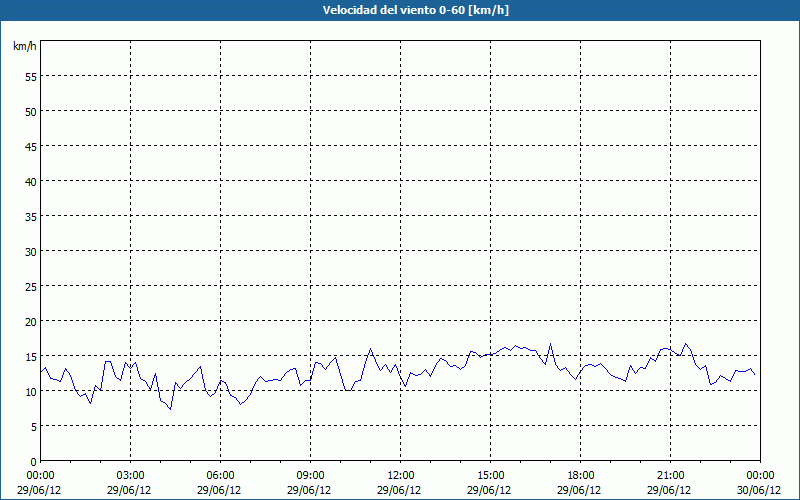This screenshot has height=500, width=800.
Task: Click the chart title 'Velocidad del viento 0-60 [km/h]'
Action: tap(416, 10)
